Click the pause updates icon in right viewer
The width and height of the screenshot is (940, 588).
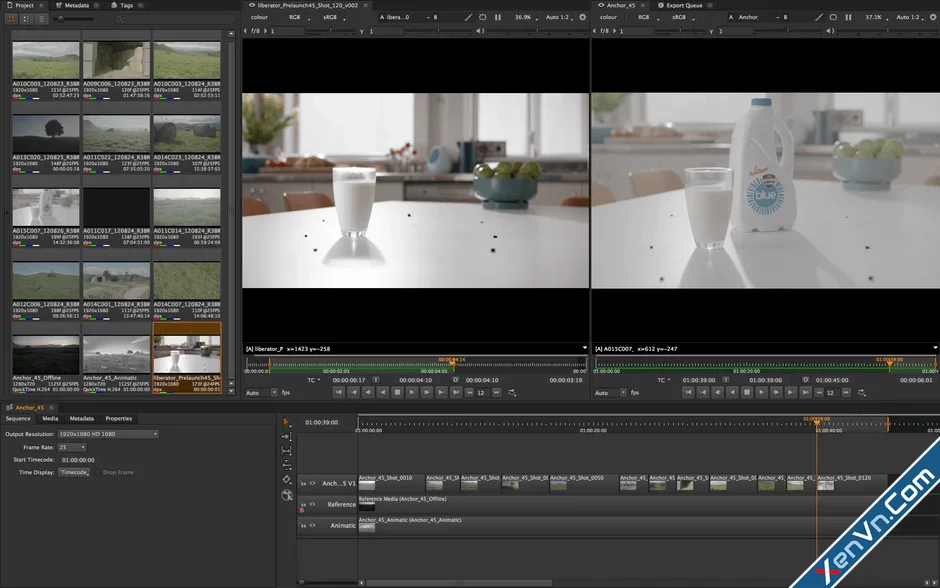848,17
